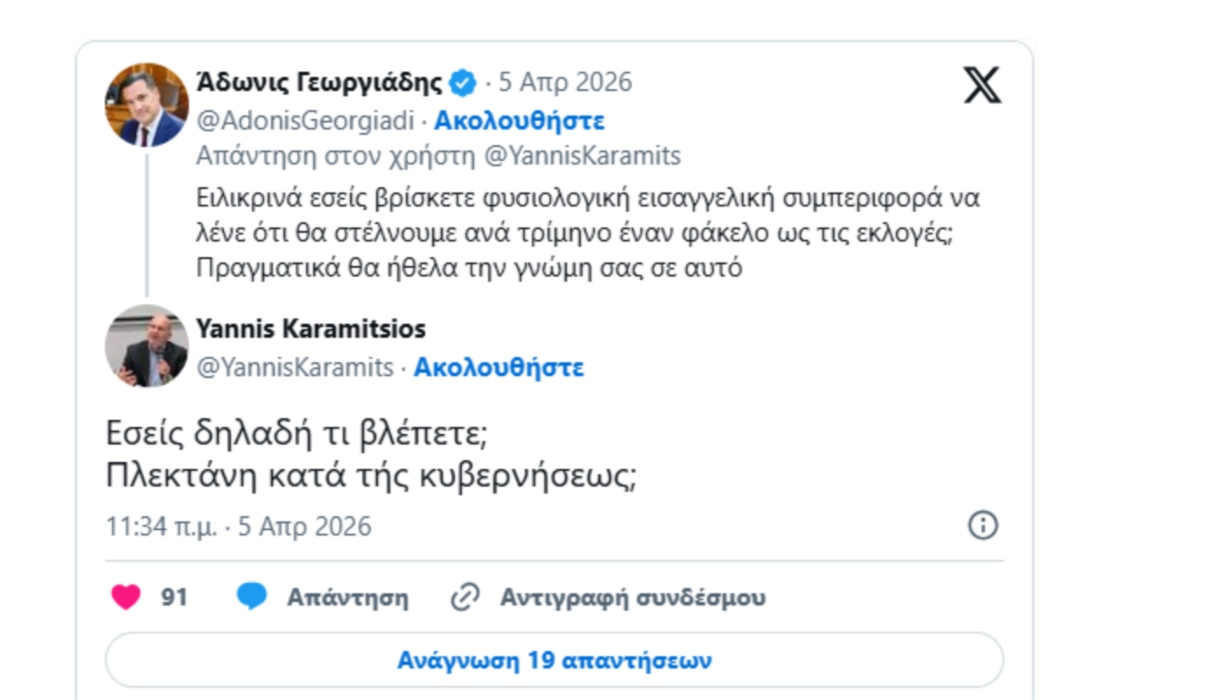The width and height of the screenshot is (1223, 700).
Task: Click the X logo icon
Action: coord(982,86)
